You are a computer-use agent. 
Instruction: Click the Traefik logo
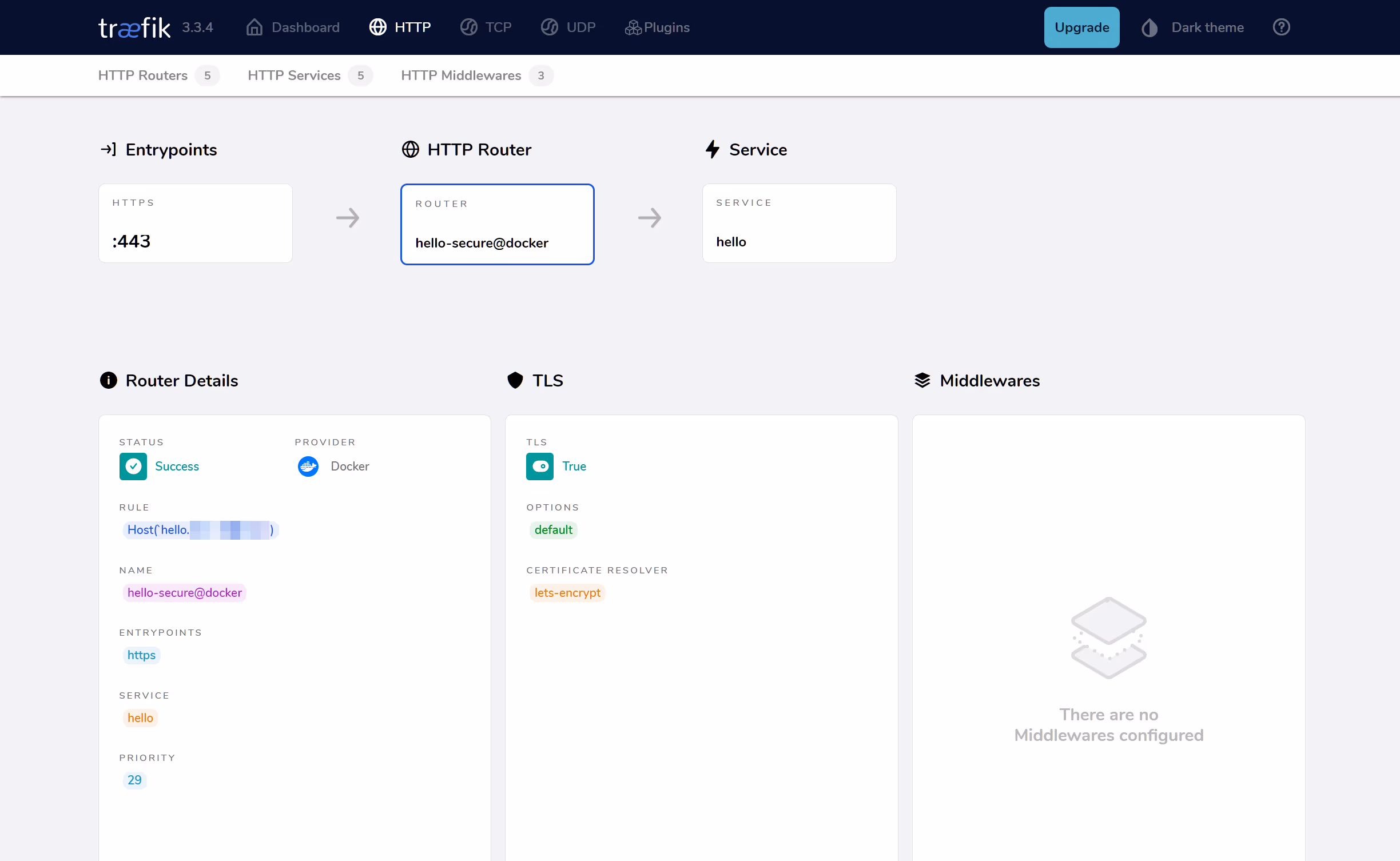point(134,27)
